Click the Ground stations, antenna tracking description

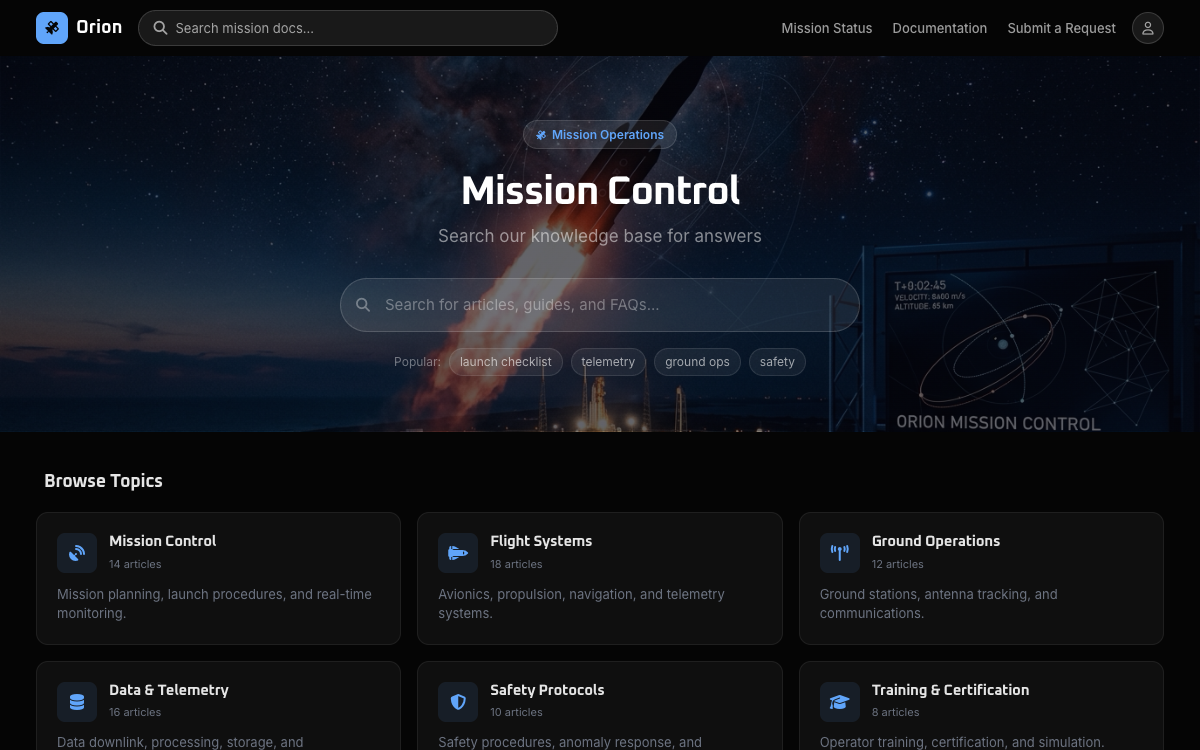[938, 604]
